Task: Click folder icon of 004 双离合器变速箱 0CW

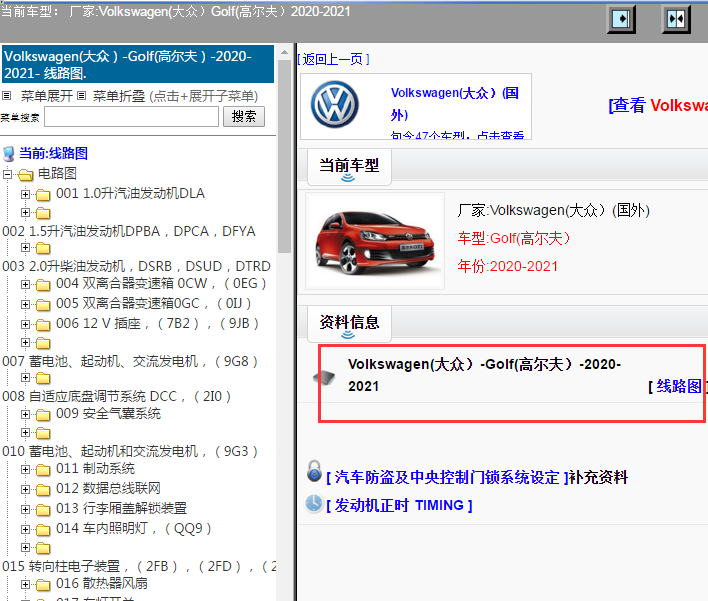Action: point(43,284)
